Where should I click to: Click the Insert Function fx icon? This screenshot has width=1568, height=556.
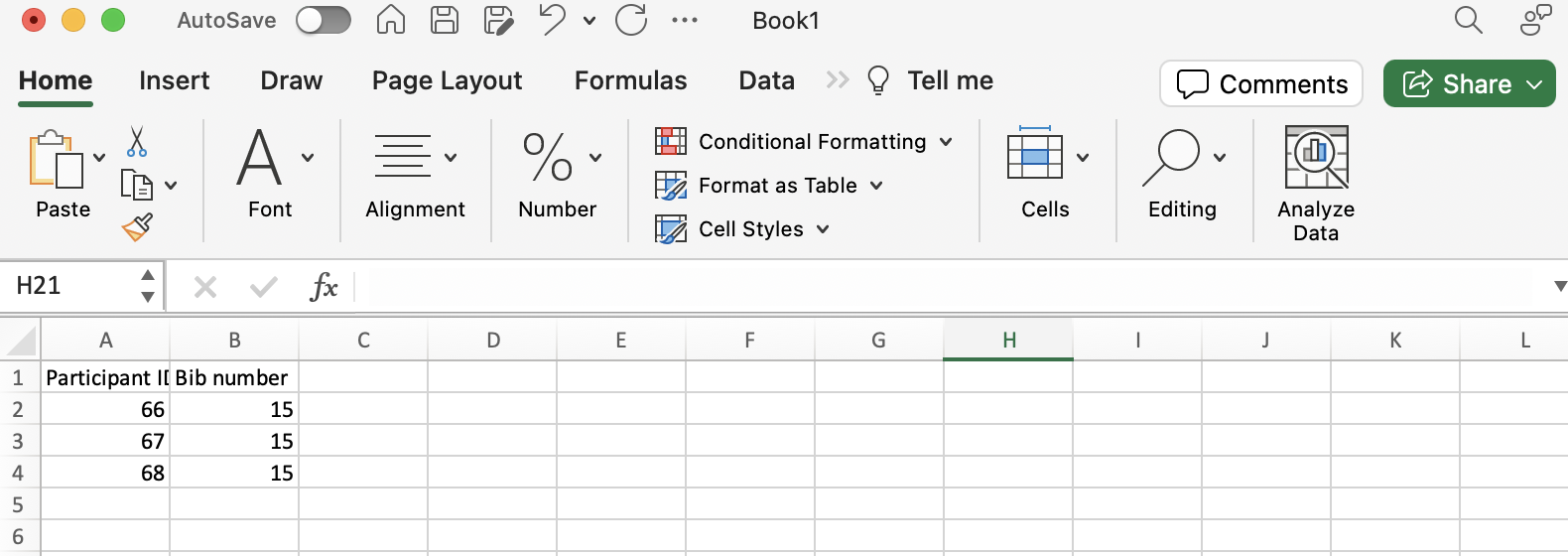324,287
